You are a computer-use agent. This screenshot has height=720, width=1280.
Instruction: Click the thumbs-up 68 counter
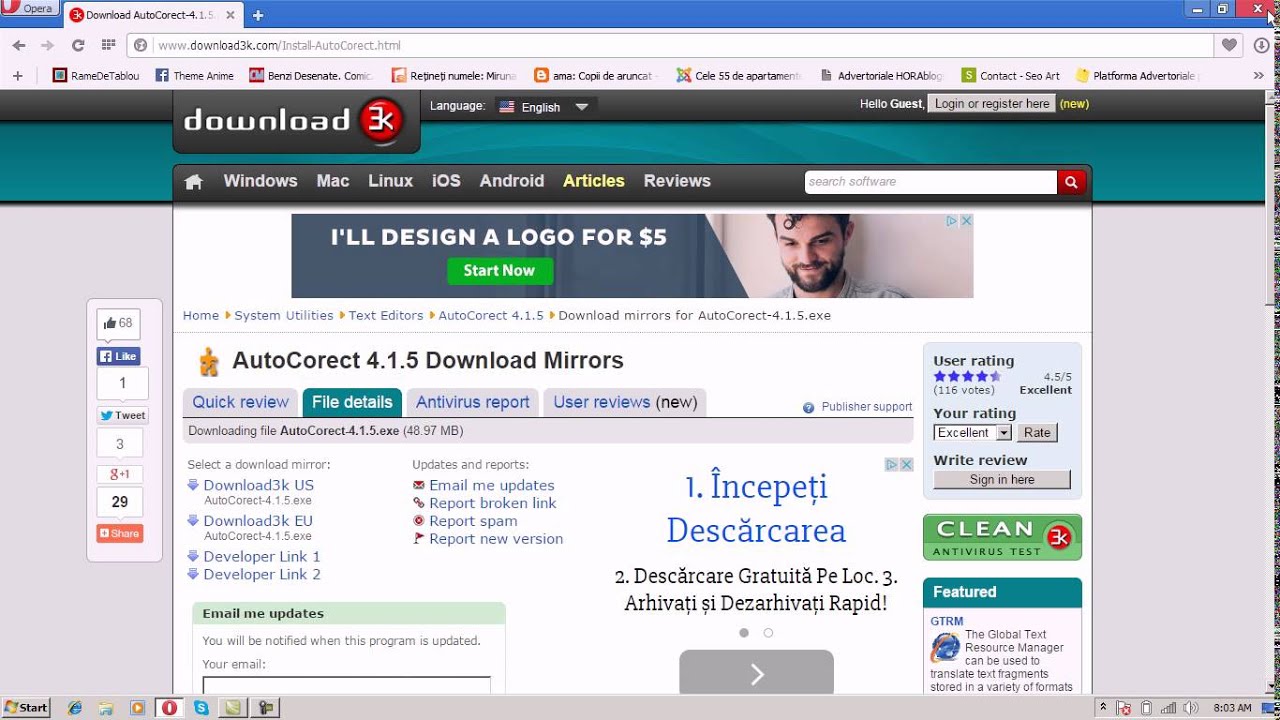(118, 323)
